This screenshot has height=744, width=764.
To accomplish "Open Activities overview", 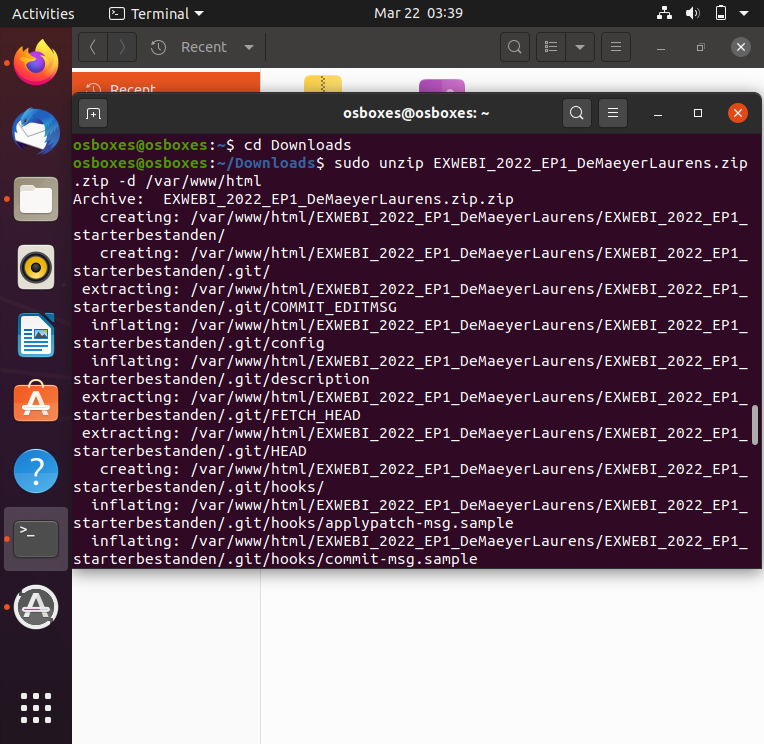I will [x=43, y=14].
